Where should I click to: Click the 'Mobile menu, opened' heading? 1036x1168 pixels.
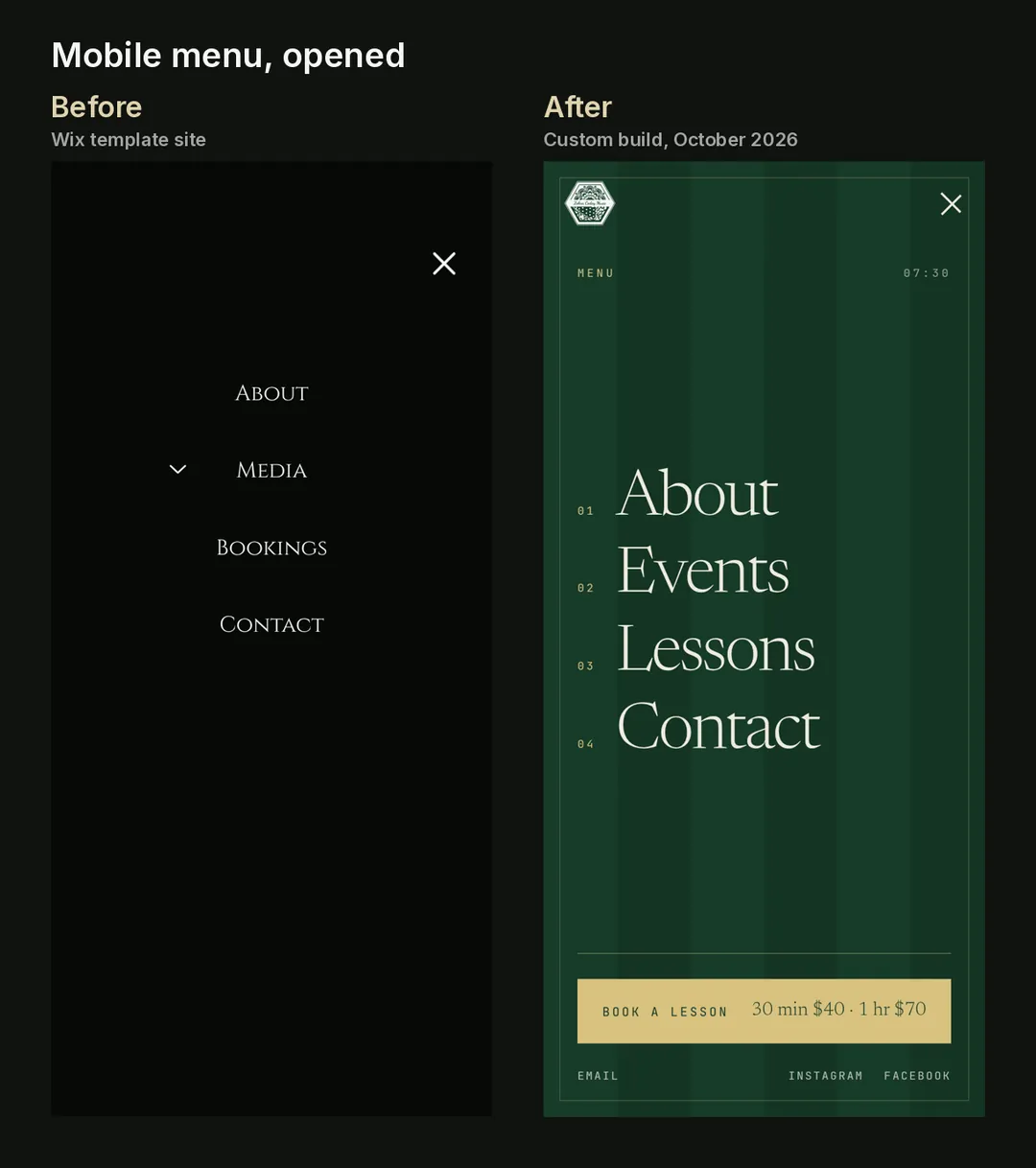click(228, 56)
